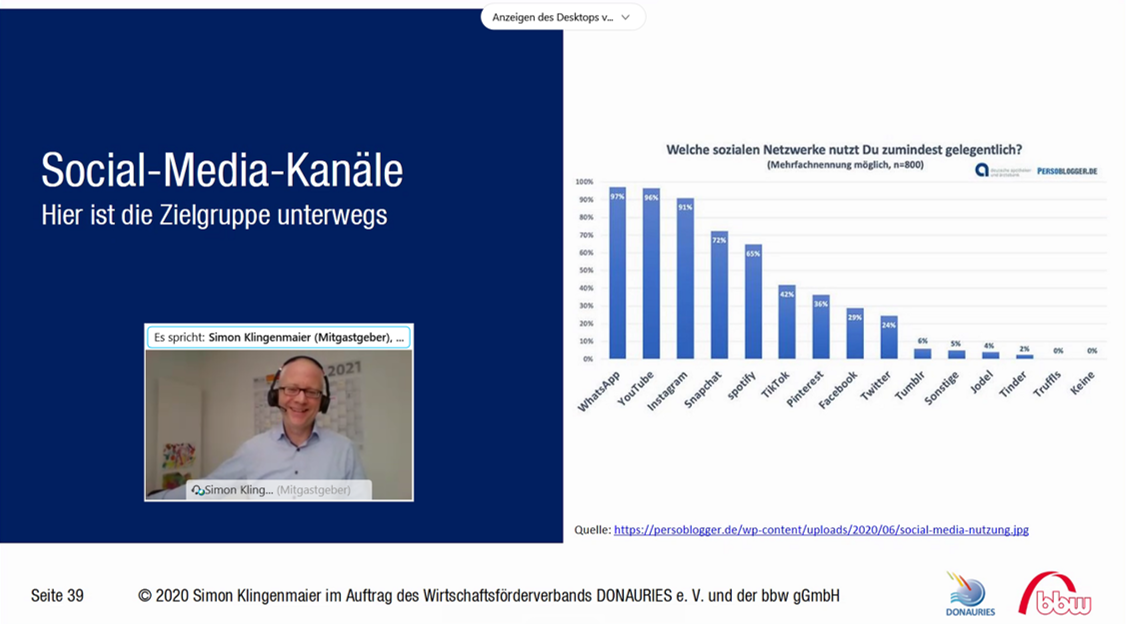This screenshot has width=1126, height=624.
Task: Click the 'Tinder' axis label
Action: coord(1013,385)
